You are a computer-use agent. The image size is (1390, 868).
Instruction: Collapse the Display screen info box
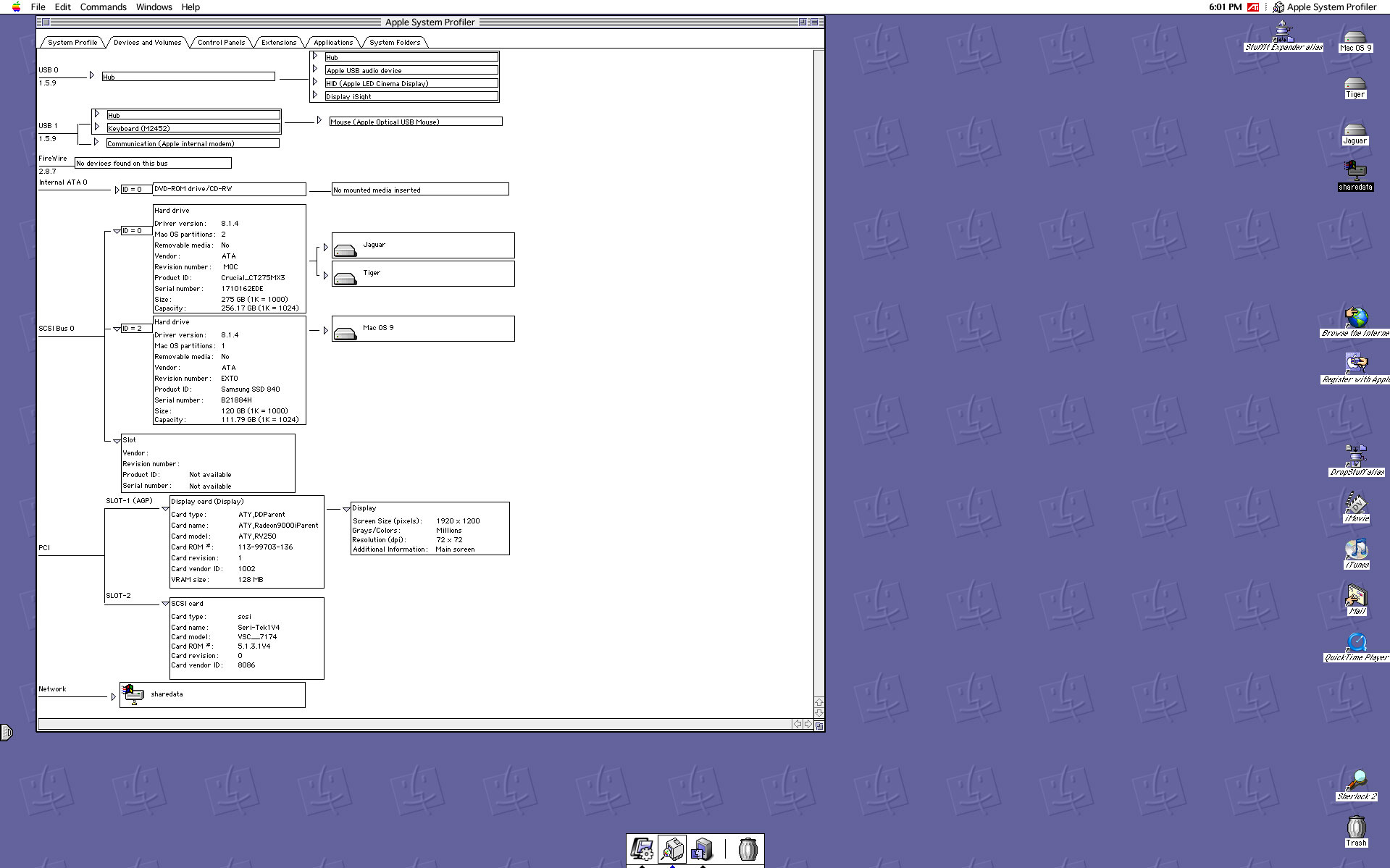click(346, 509)
